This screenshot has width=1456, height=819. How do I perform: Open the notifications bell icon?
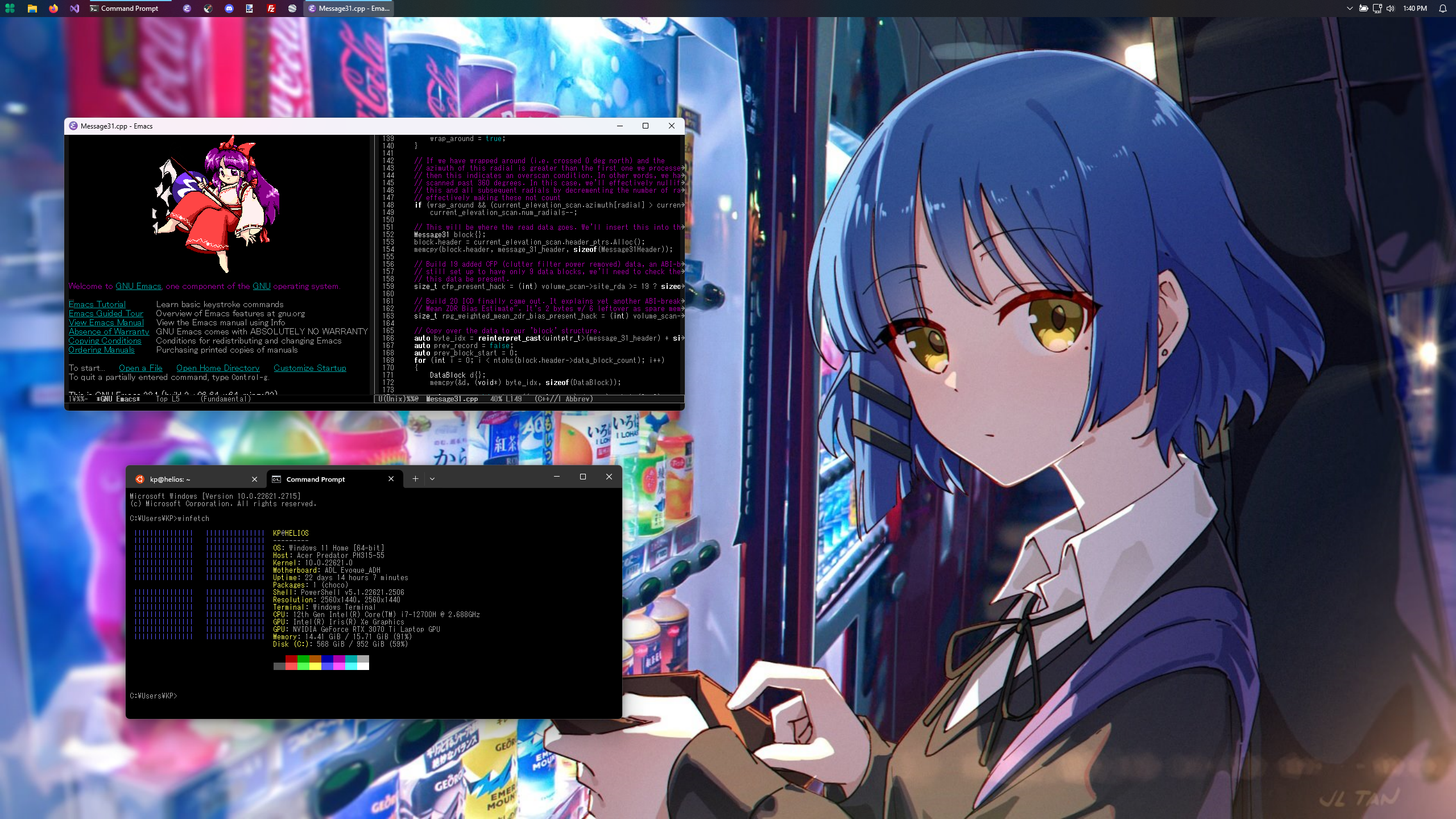coord(1442,9)
